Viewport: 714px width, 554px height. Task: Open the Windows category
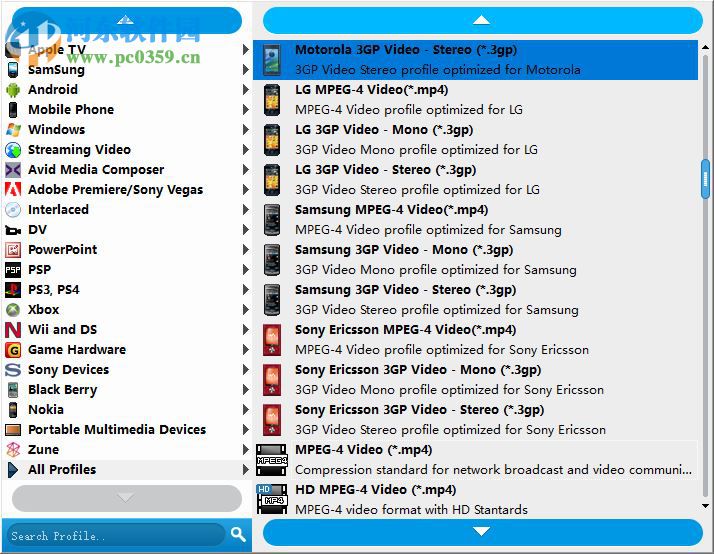click(x=127, y=130)
